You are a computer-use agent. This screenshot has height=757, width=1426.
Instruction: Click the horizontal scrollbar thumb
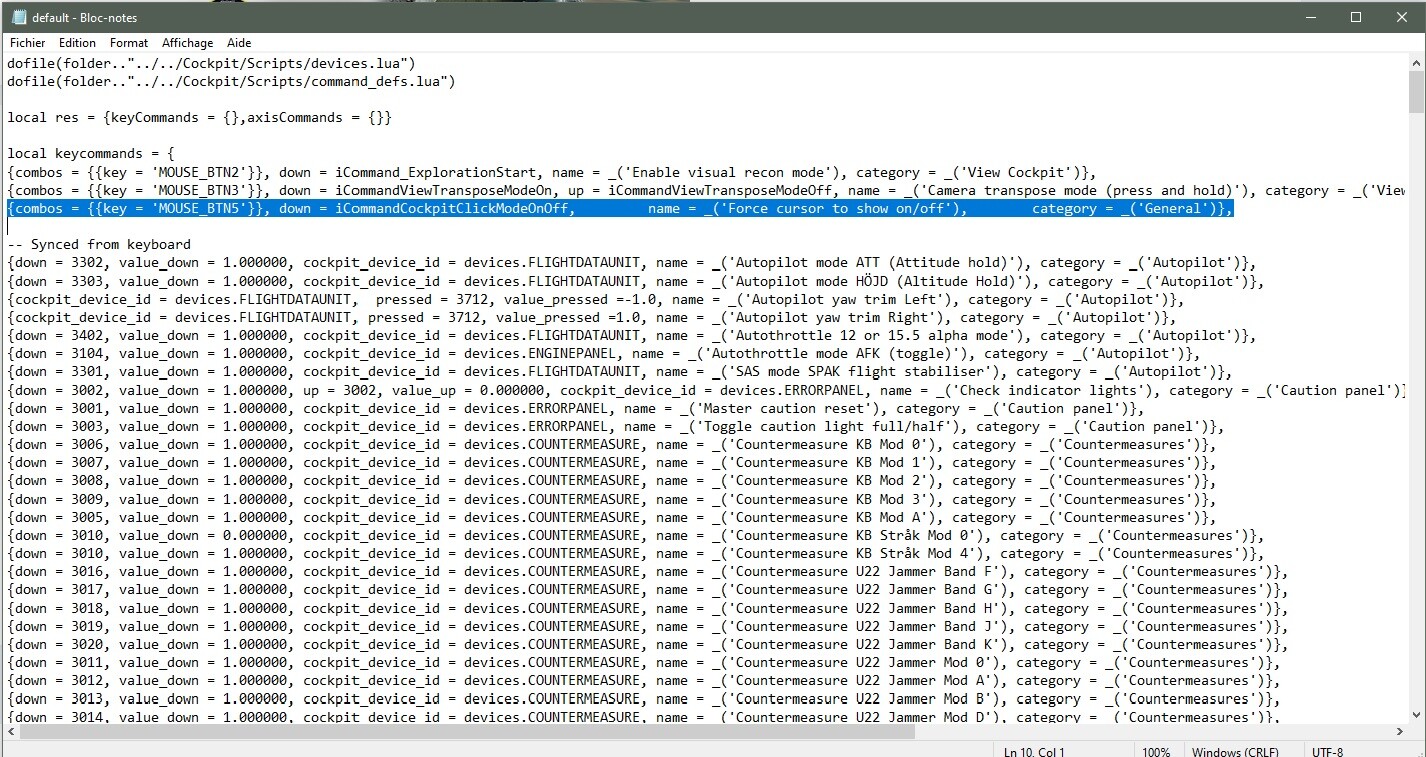coord(467,731)
